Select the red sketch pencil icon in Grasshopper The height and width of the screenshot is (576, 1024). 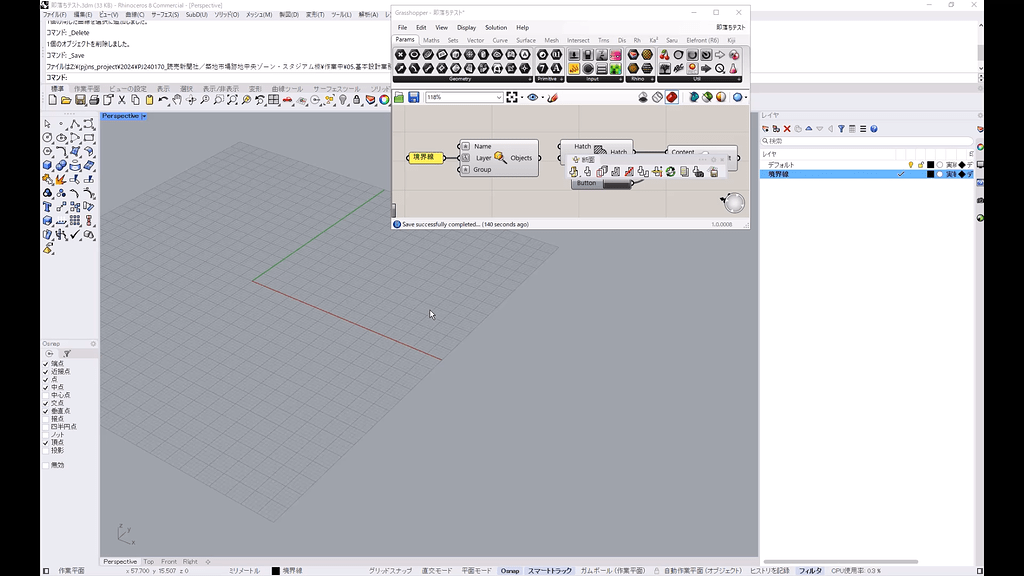(552, 97)
